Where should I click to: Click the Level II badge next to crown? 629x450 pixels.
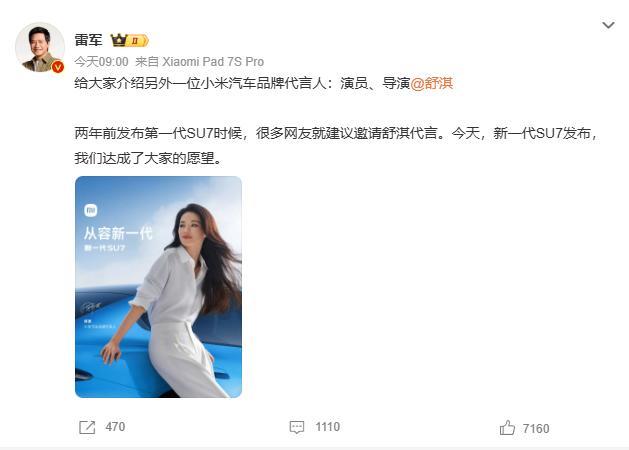[x=138, y=41]
